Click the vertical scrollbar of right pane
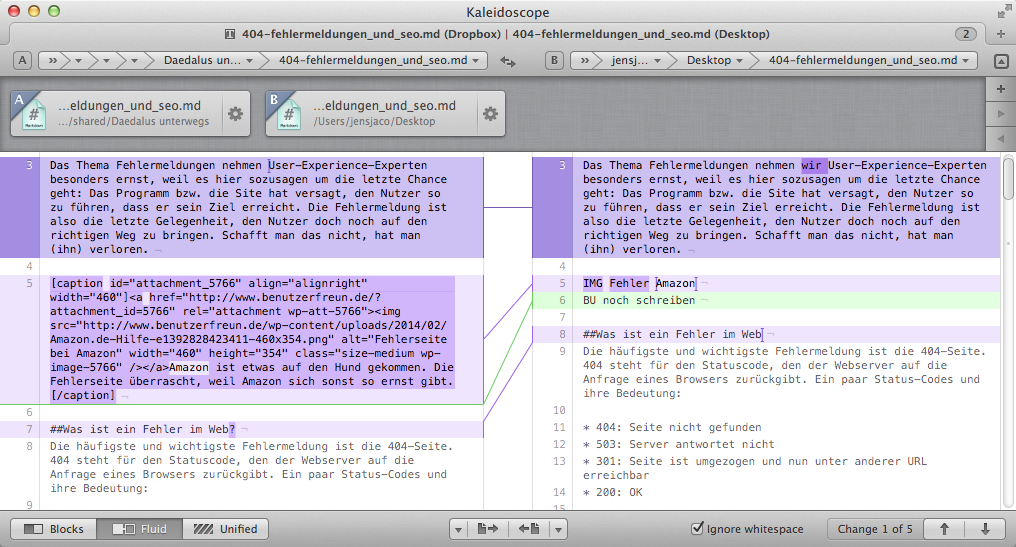 (x=1008, y=178)
